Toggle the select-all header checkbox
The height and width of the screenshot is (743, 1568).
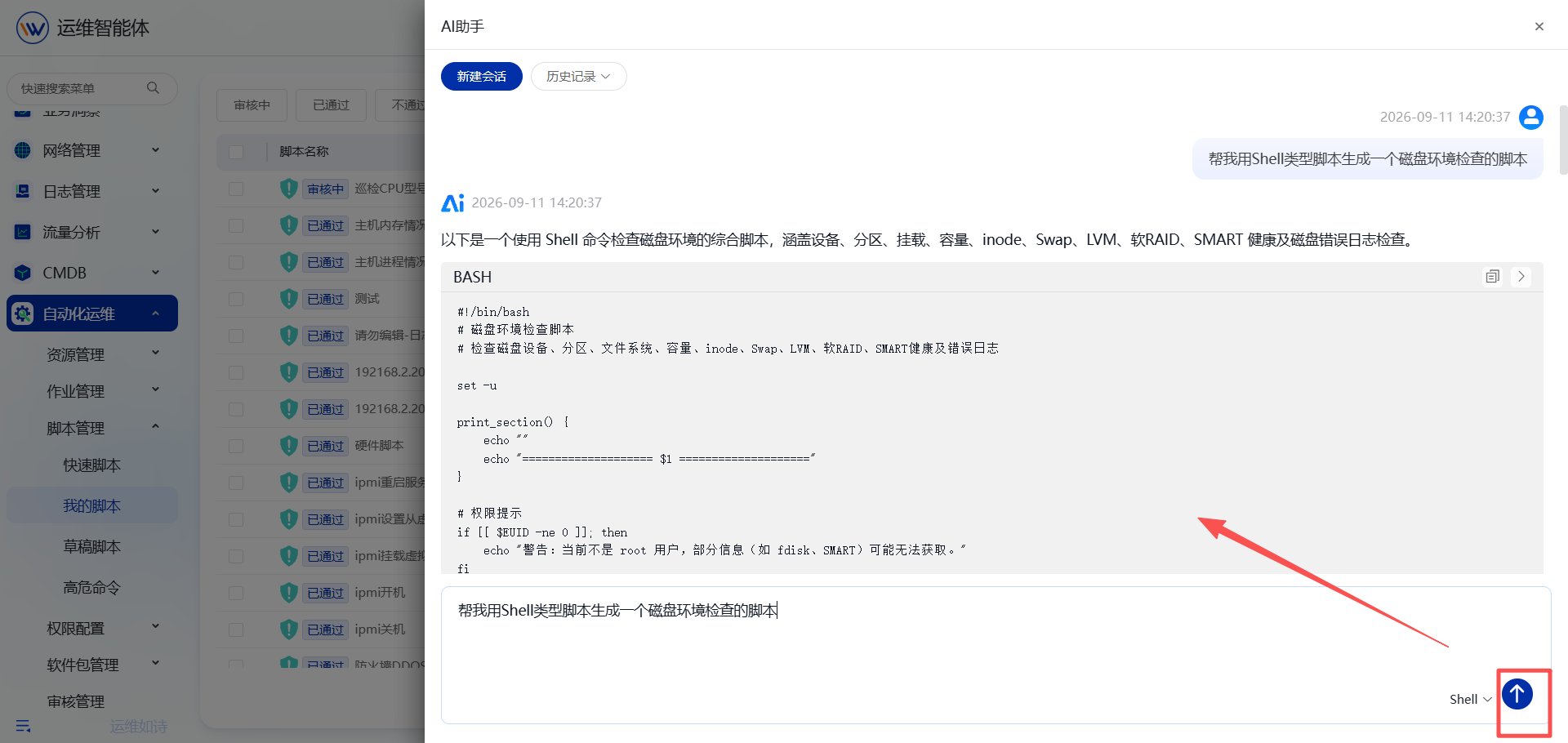(x=236, y=152)
